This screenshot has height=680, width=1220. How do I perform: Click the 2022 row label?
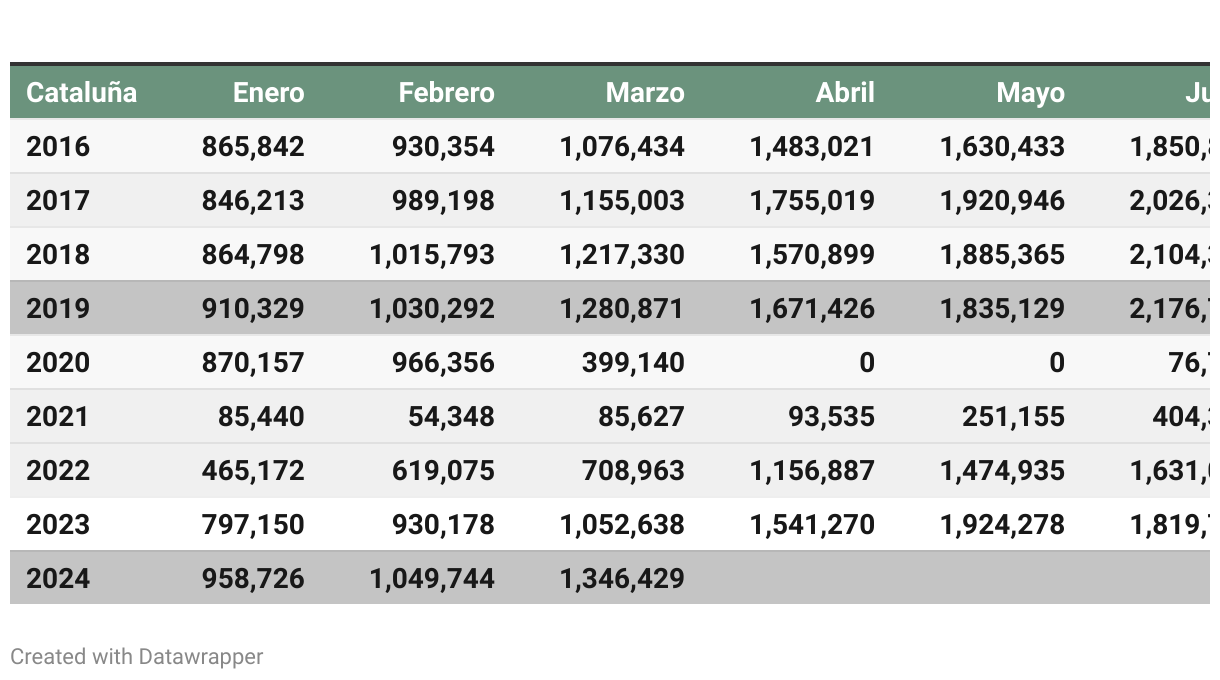[58, 470]
